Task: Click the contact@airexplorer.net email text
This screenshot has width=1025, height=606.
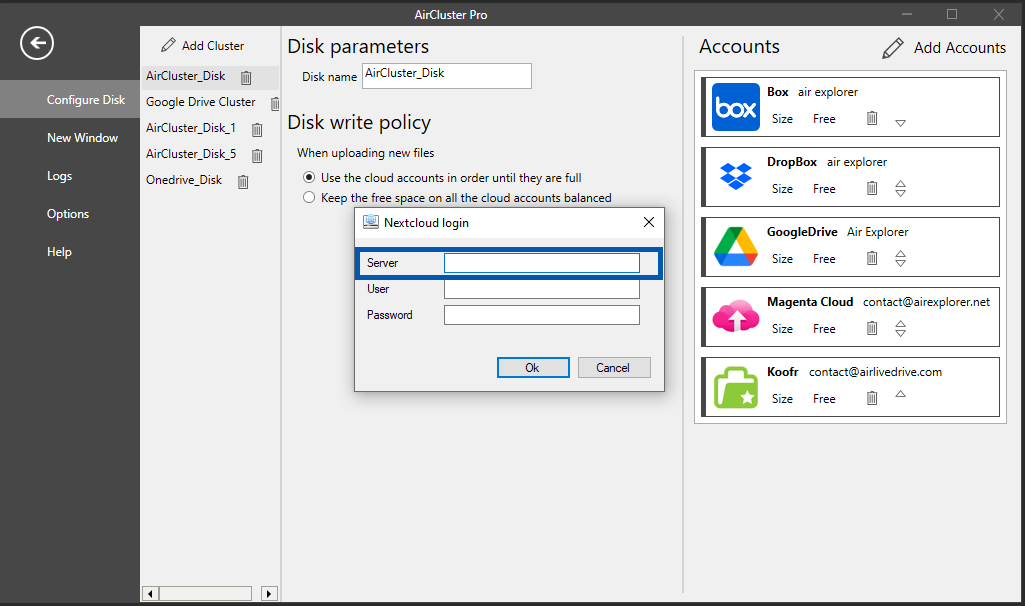Action: pyautogui.click(x=926, y=302)
